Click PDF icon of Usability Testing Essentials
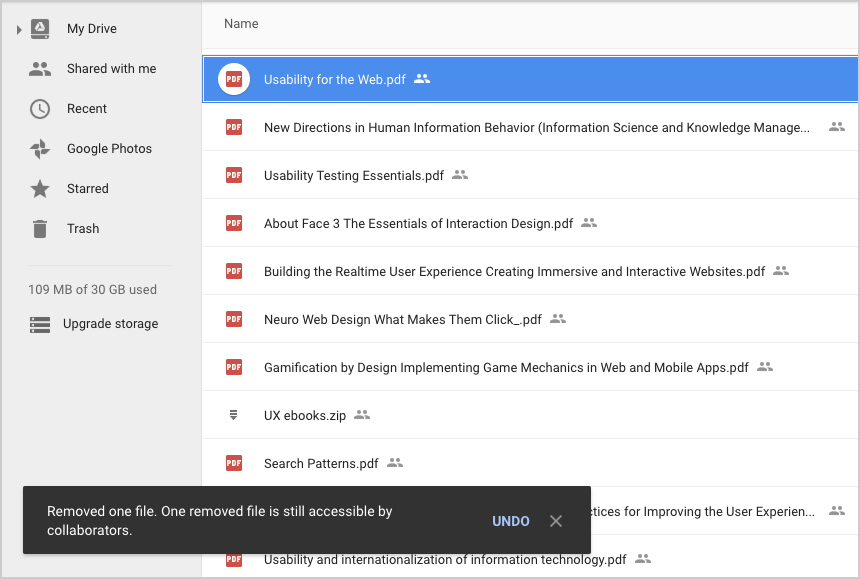This screenshot has height=579, width=860. [234, 175]
